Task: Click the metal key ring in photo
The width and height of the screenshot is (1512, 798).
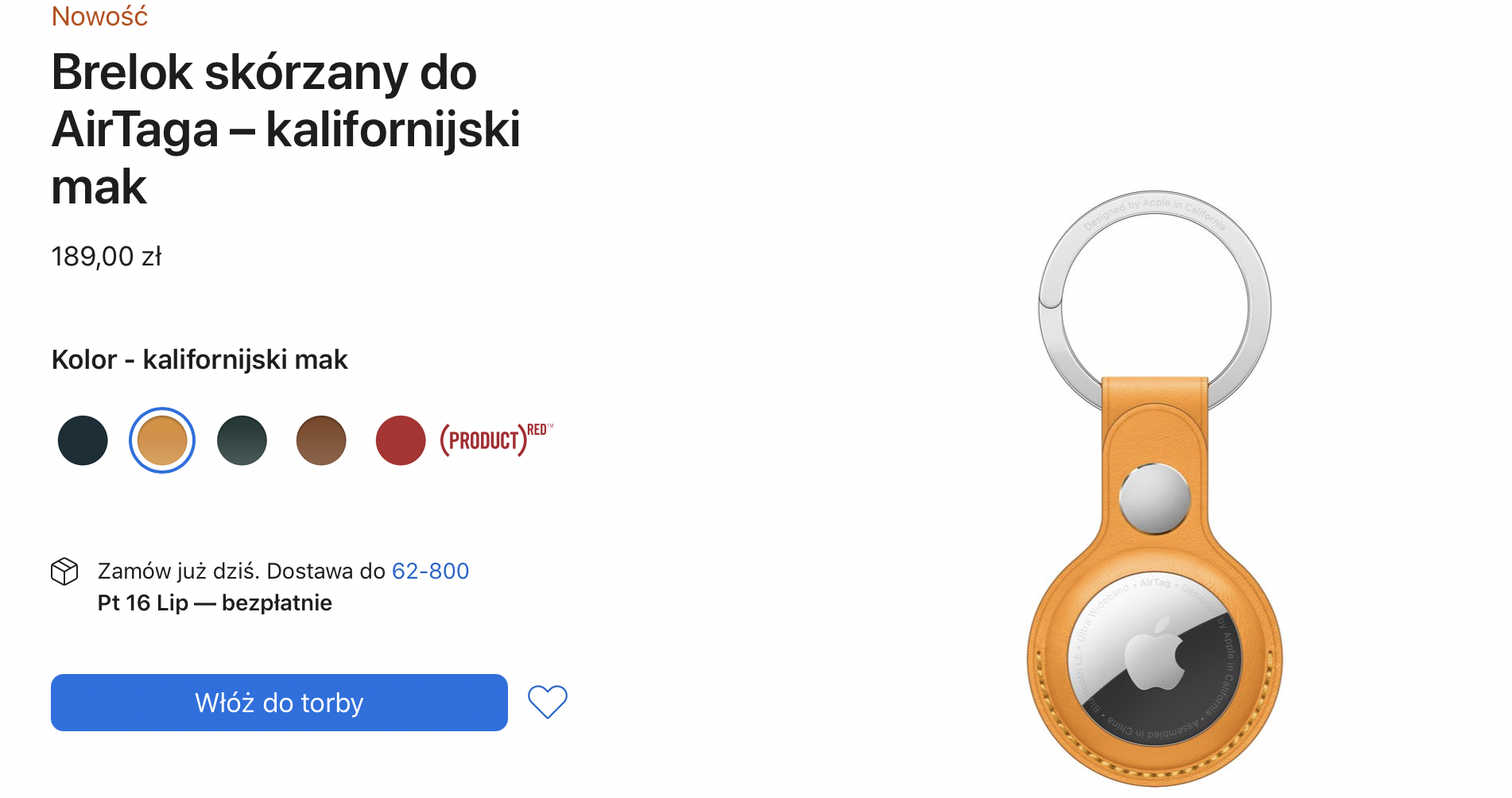Action: point(1154,300)
